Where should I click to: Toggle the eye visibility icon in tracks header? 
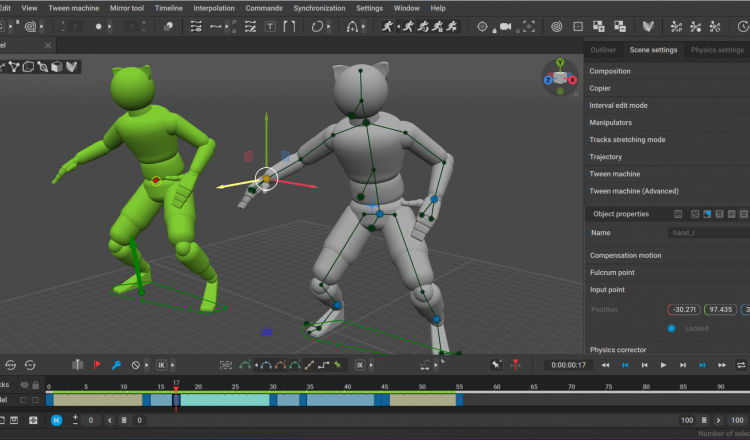[23, 384]
